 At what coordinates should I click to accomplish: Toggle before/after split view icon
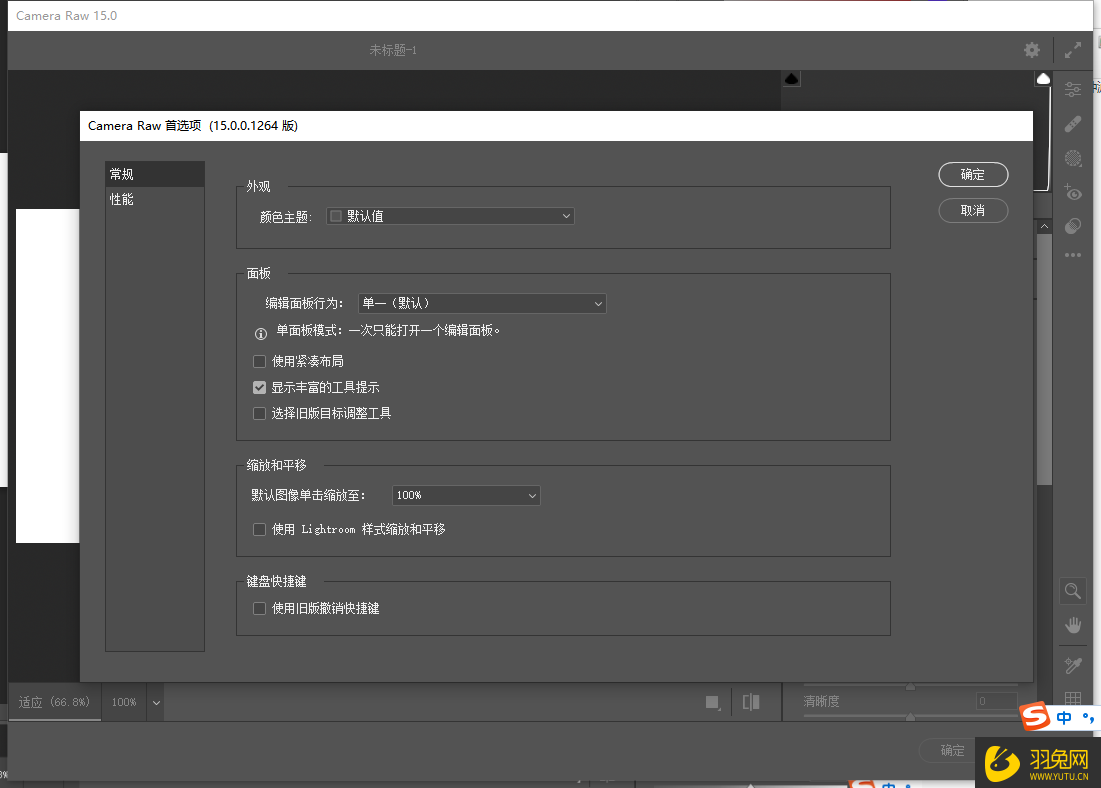click(751, 702)
